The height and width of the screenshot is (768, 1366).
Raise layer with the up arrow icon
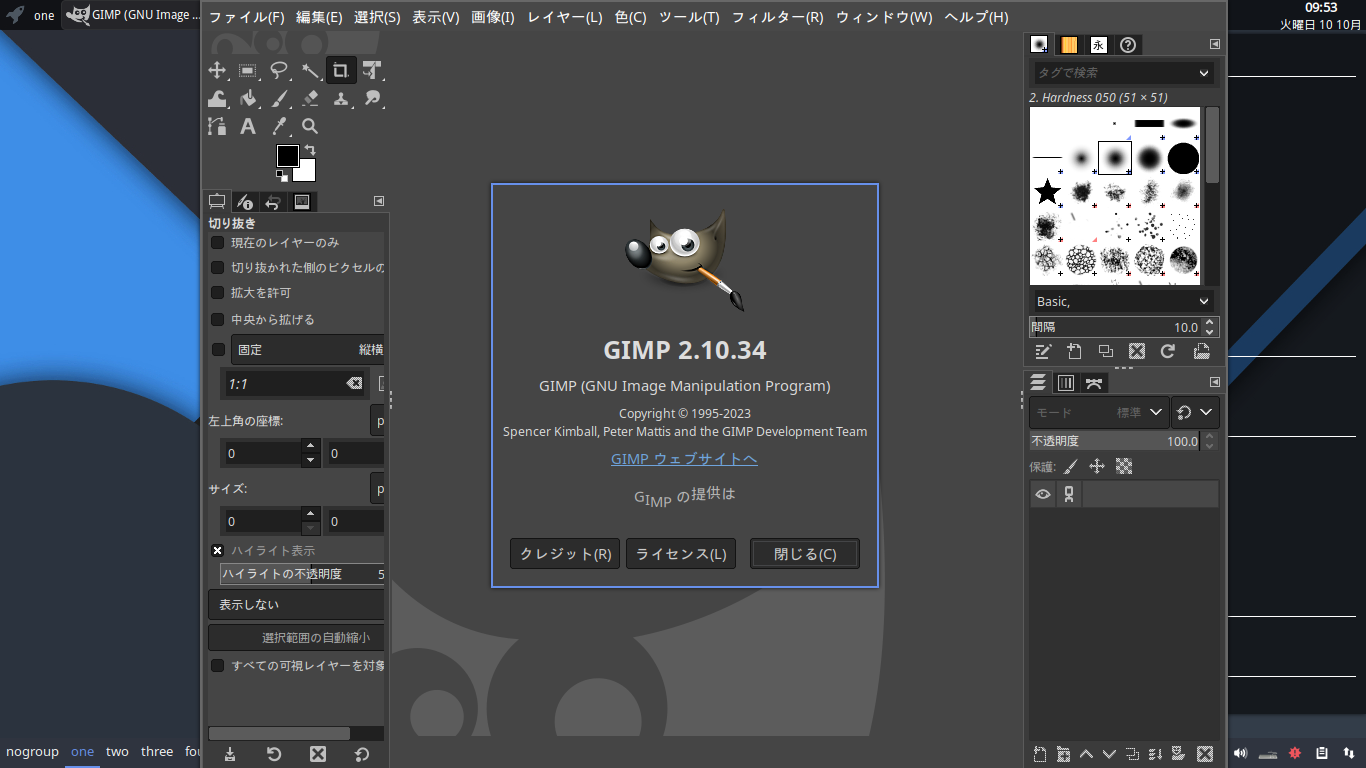point(1086,754)
